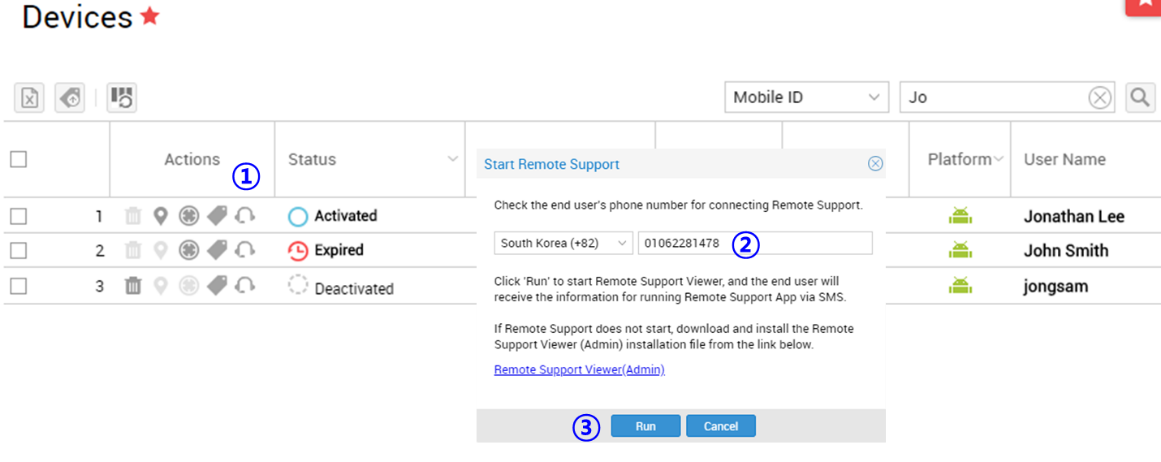This screenshot has height=462, width=1161.
Task: Clear the search text with X icon
Action: click(x=1100, y=98)
